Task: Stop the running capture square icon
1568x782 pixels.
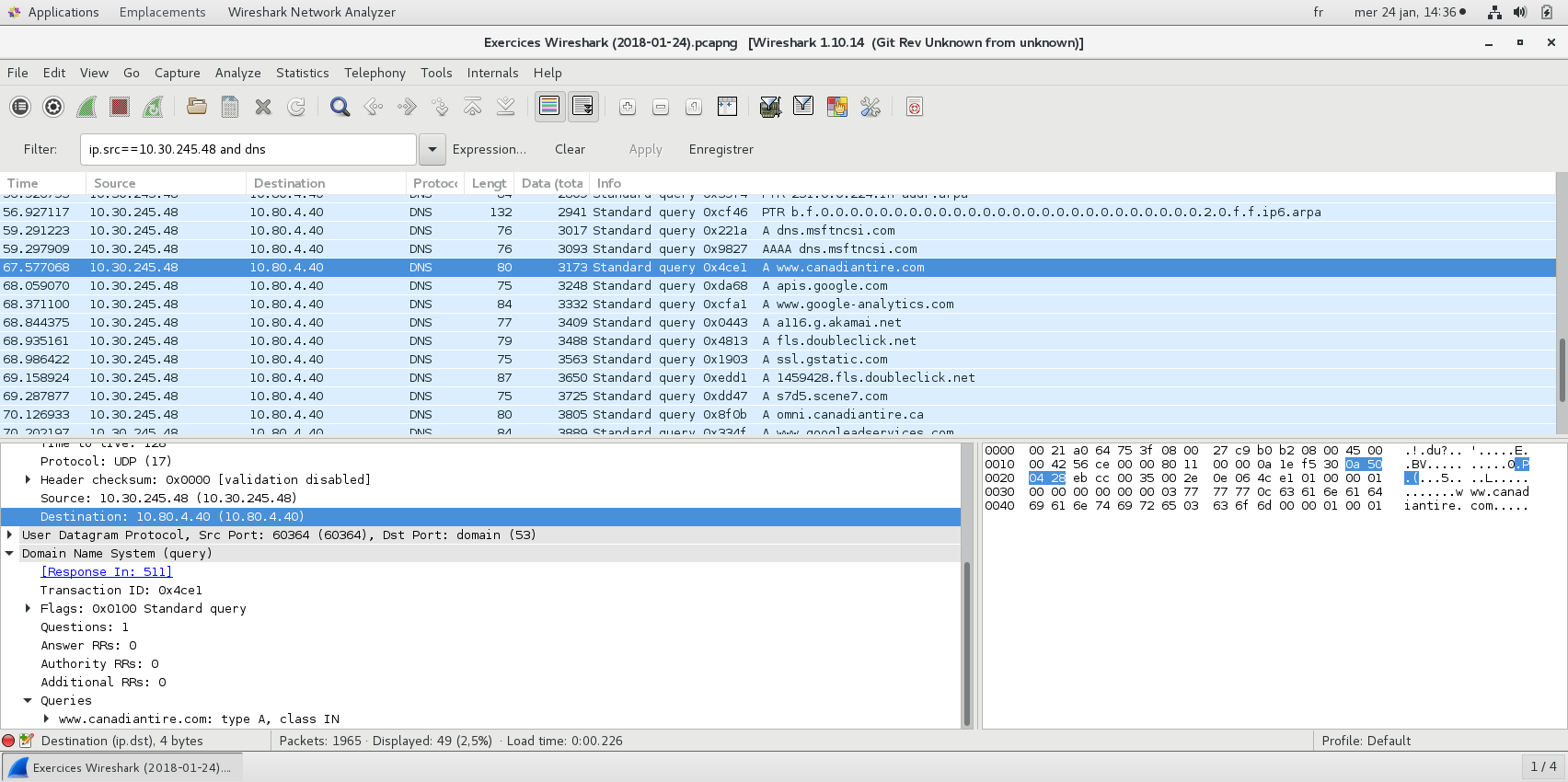Action: coord(120,107)
